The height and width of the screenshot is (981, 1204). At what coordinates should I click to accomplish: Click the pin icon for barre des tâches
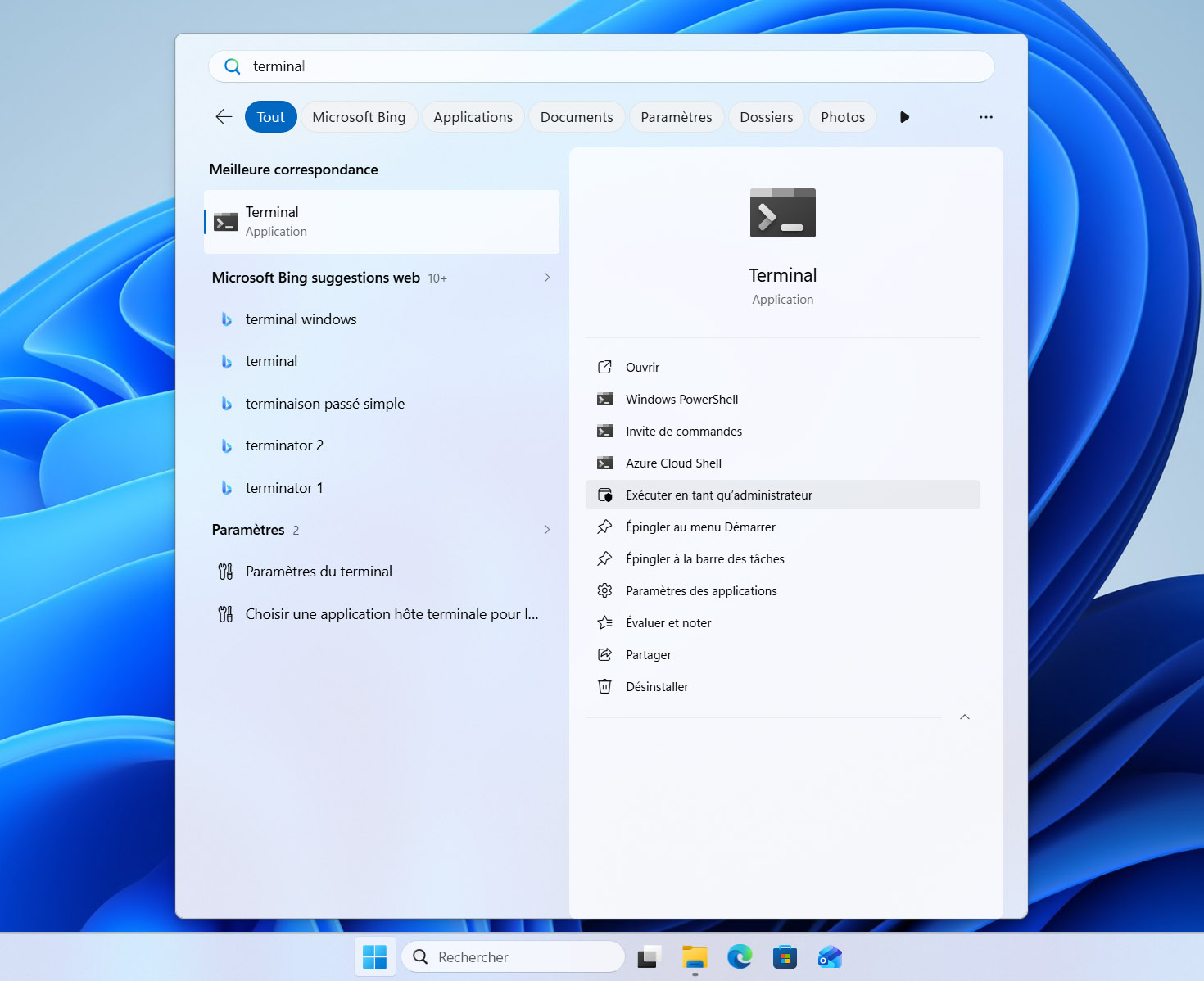coord(605,558)
